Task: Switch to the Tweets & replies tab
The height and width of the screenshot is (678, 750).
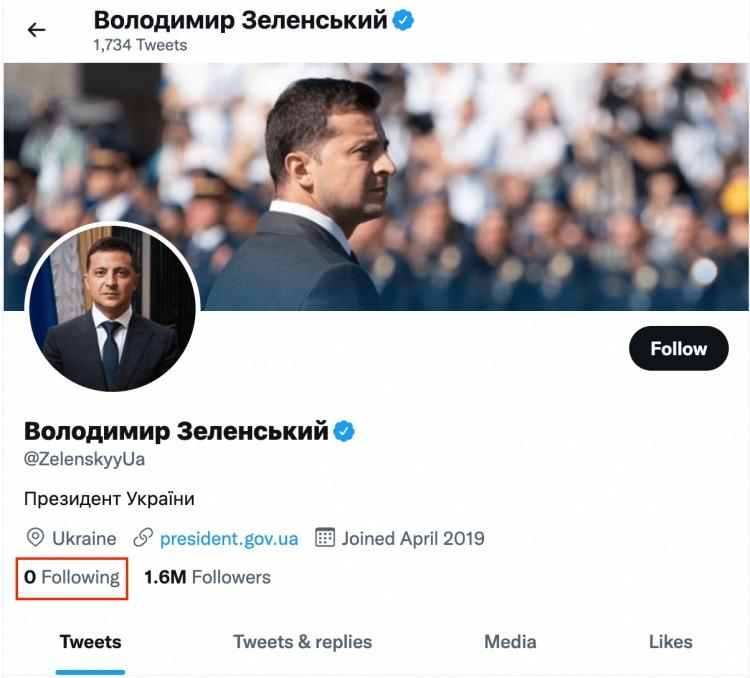Action: pyautogui.click(x=302, y=642)
